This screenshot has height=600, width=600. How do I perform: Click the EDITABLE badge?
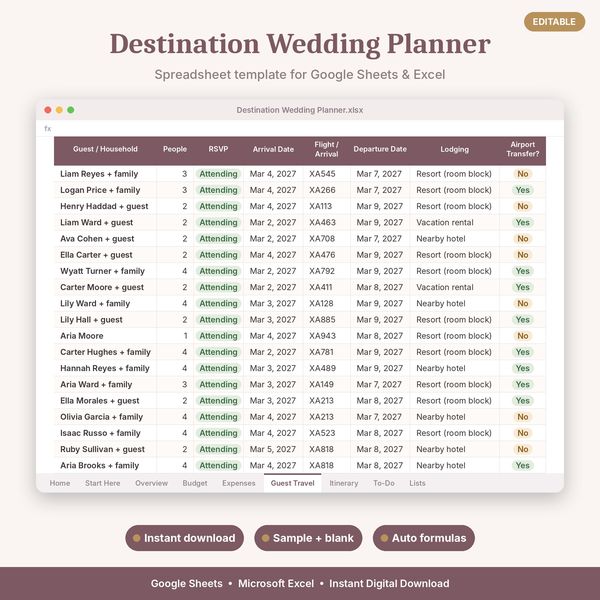[554, 22]
